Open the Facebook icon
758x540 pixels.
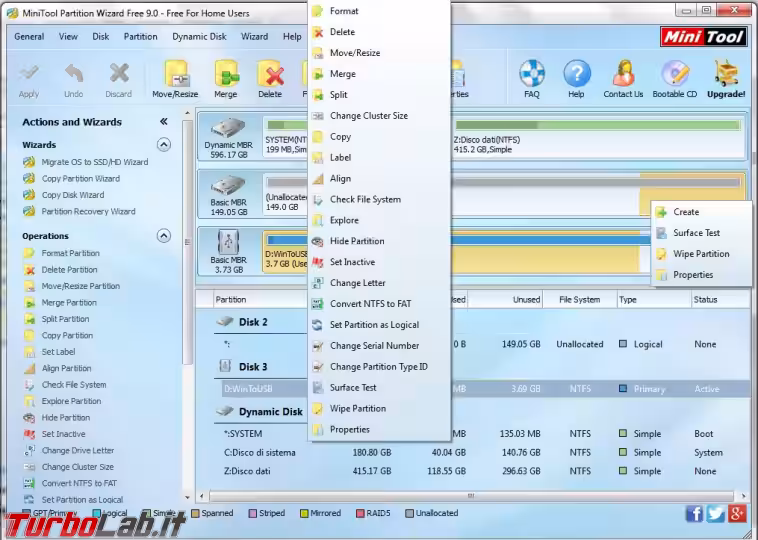(x=694, y=513)
